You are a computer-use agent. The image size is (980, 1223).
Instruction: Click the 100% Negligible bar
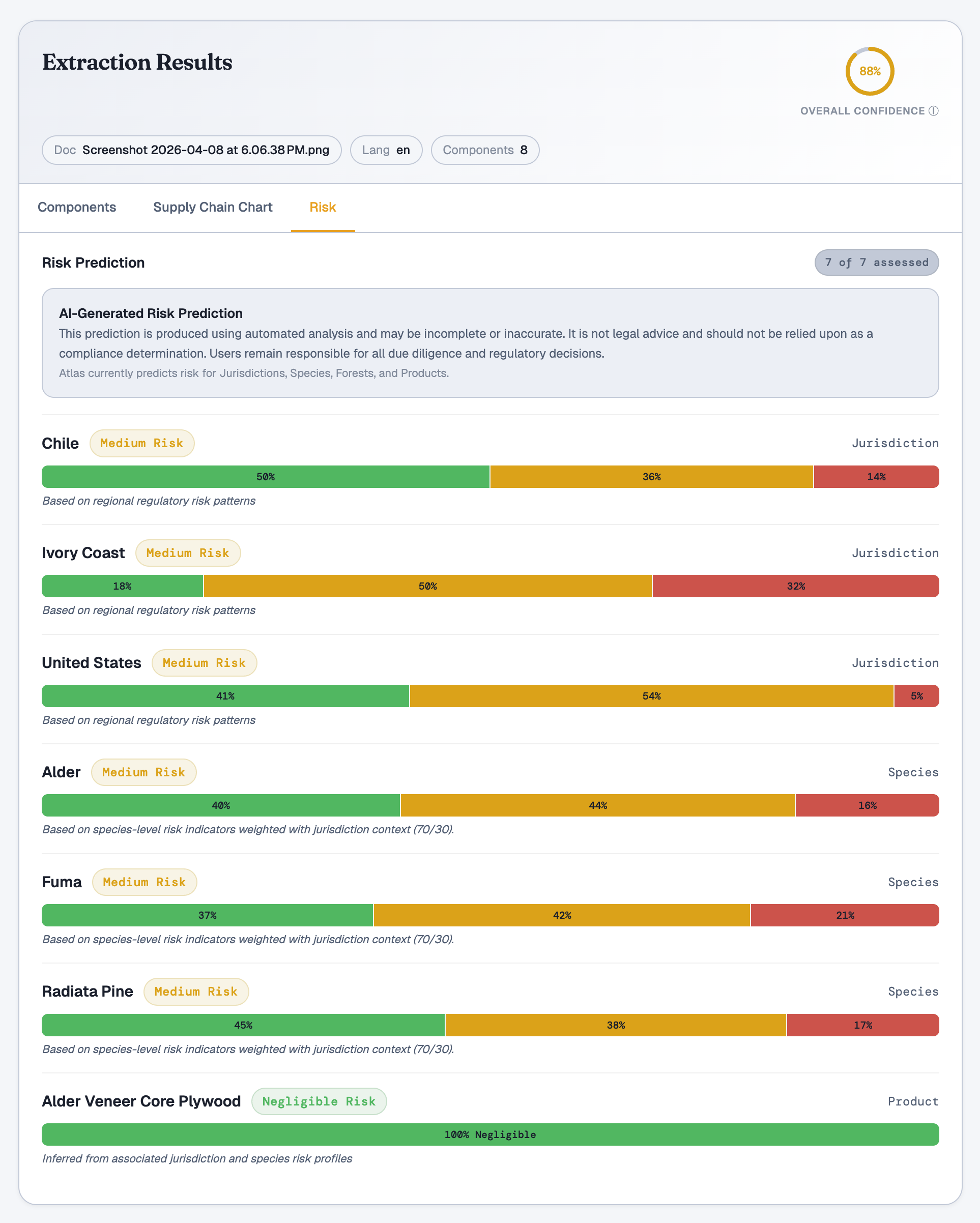click(491, 1134)
